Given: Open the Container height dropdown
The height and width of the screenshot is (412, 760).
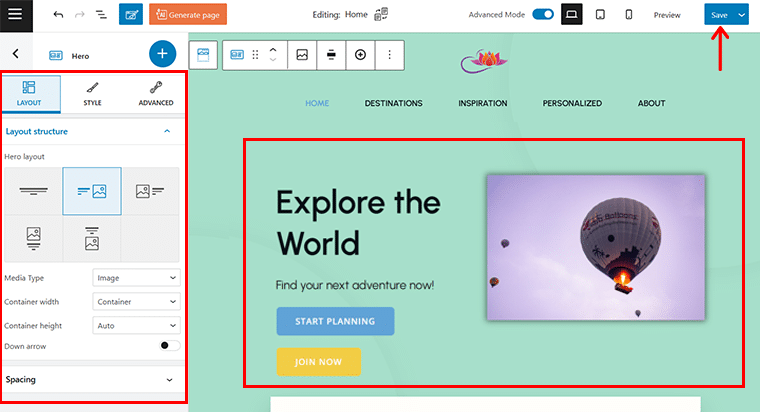Looking at the screenshot, I should [136, 326].
